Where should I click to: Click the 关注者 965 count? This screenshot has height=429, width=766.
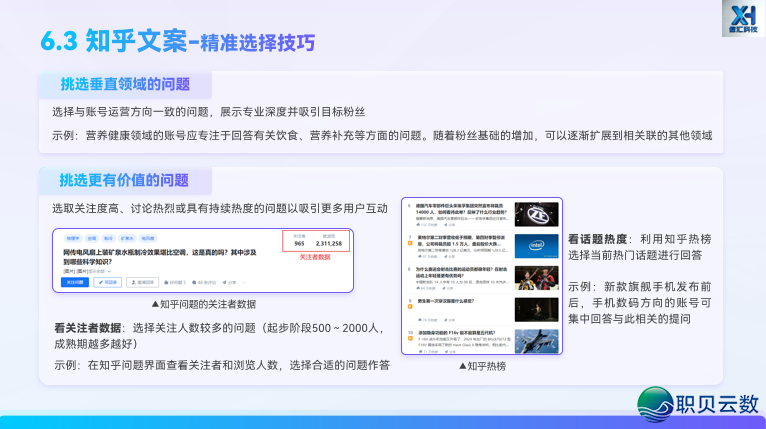(299, 240)
